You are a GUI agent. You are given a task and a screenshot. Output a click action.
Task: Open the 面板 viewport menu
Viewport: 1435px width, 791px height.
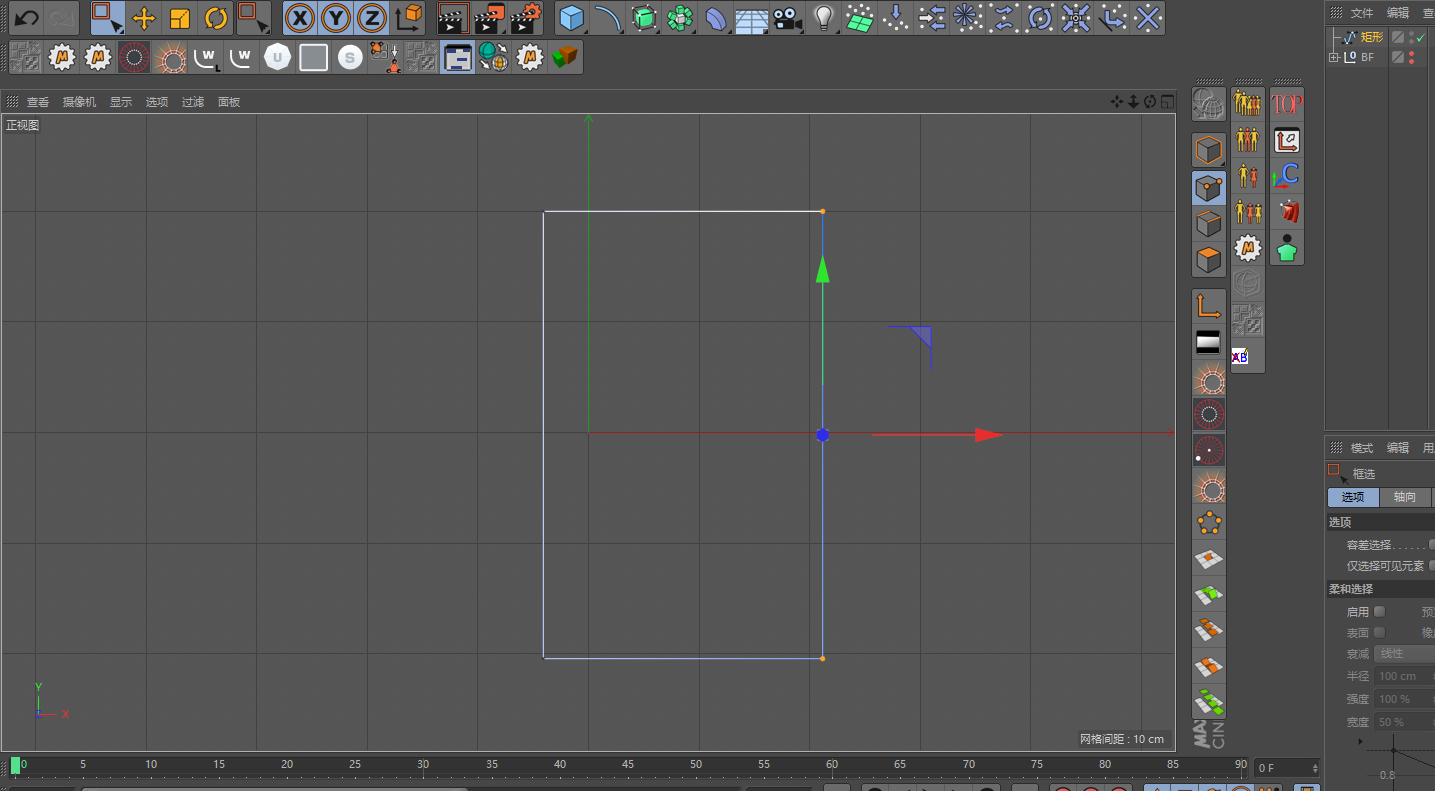click(x=229, y=102)
